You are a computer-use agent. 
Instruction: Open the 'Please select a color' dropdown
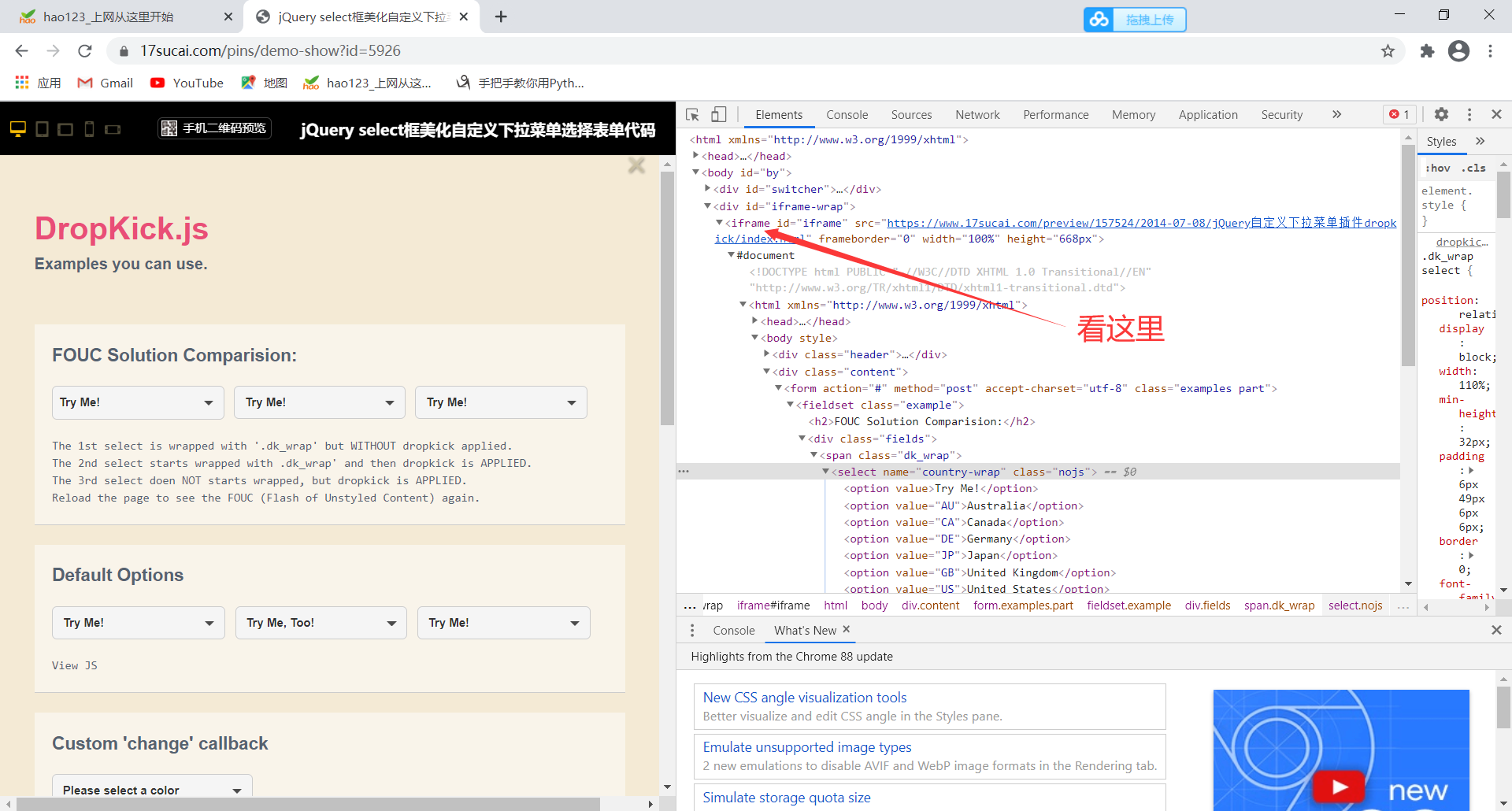[x=152, y=789]
